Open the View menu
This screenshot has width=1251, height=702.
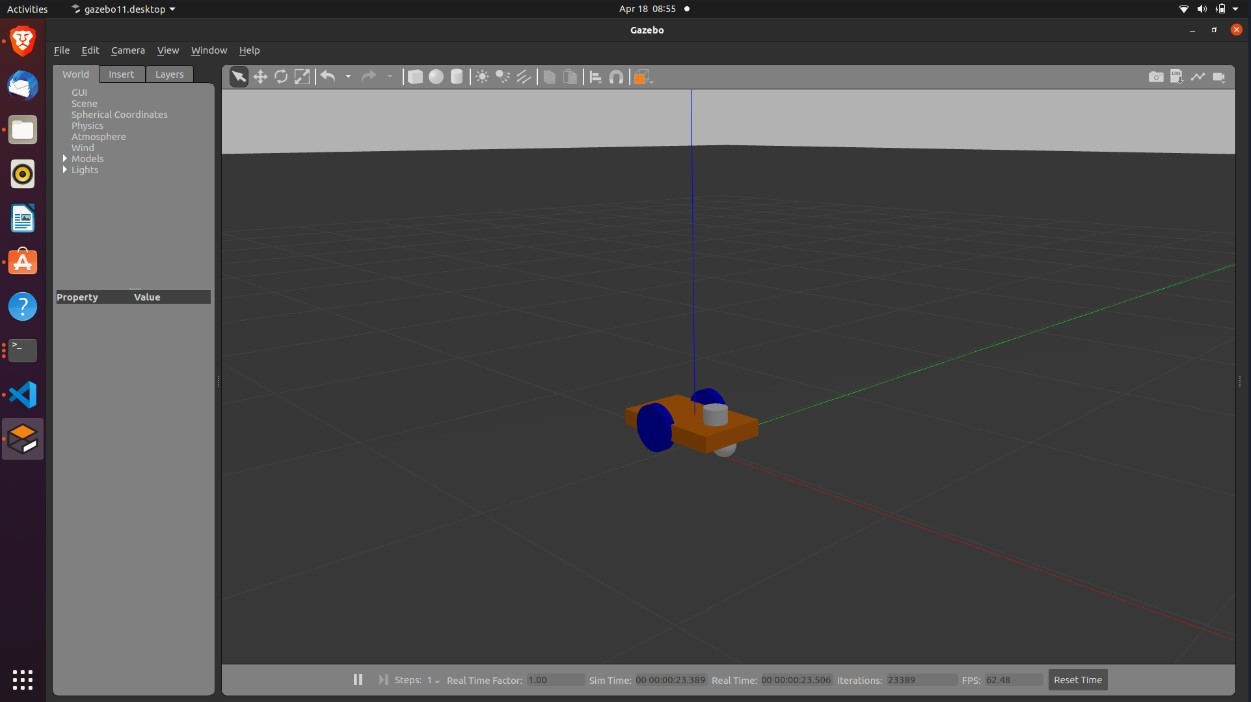point(168,50)
